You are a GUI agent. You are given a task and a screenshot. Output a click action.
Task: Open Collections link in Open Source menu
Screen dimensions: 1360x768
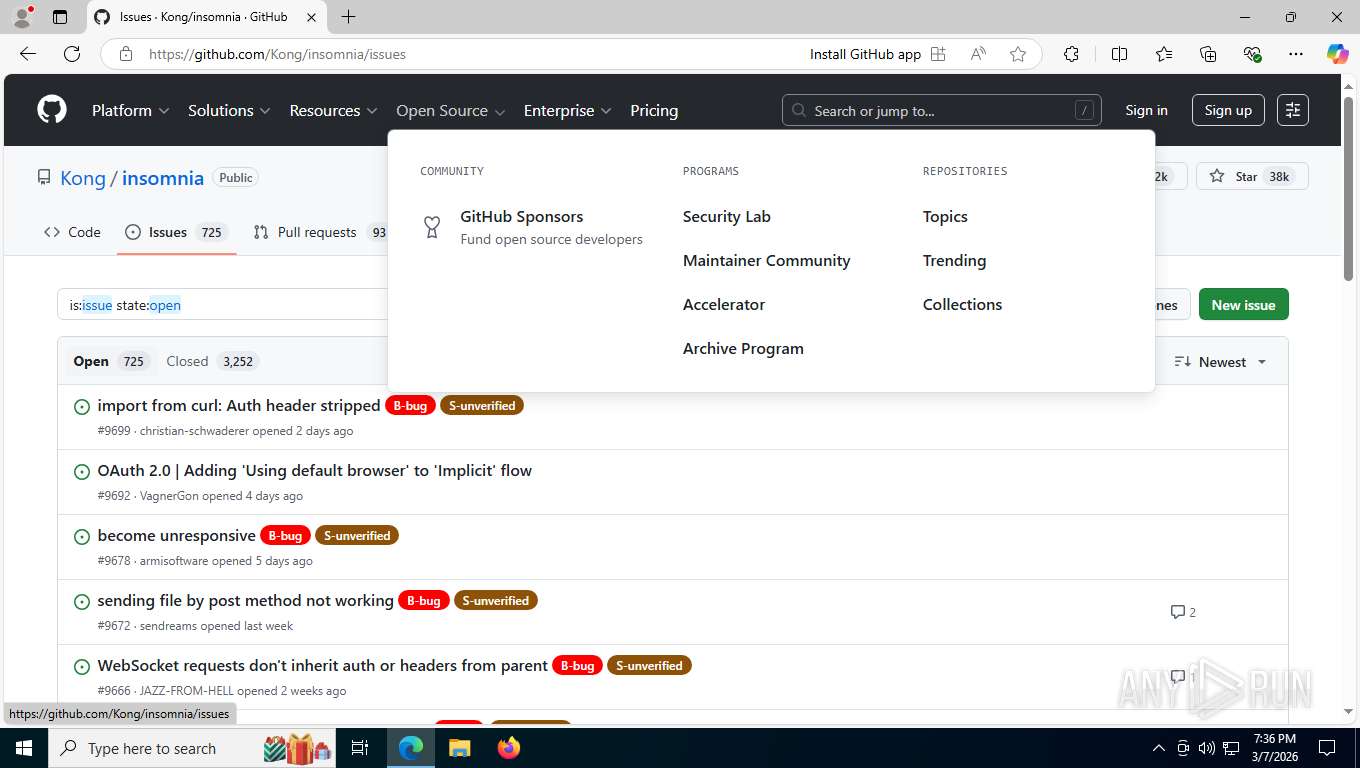[962, 304]
